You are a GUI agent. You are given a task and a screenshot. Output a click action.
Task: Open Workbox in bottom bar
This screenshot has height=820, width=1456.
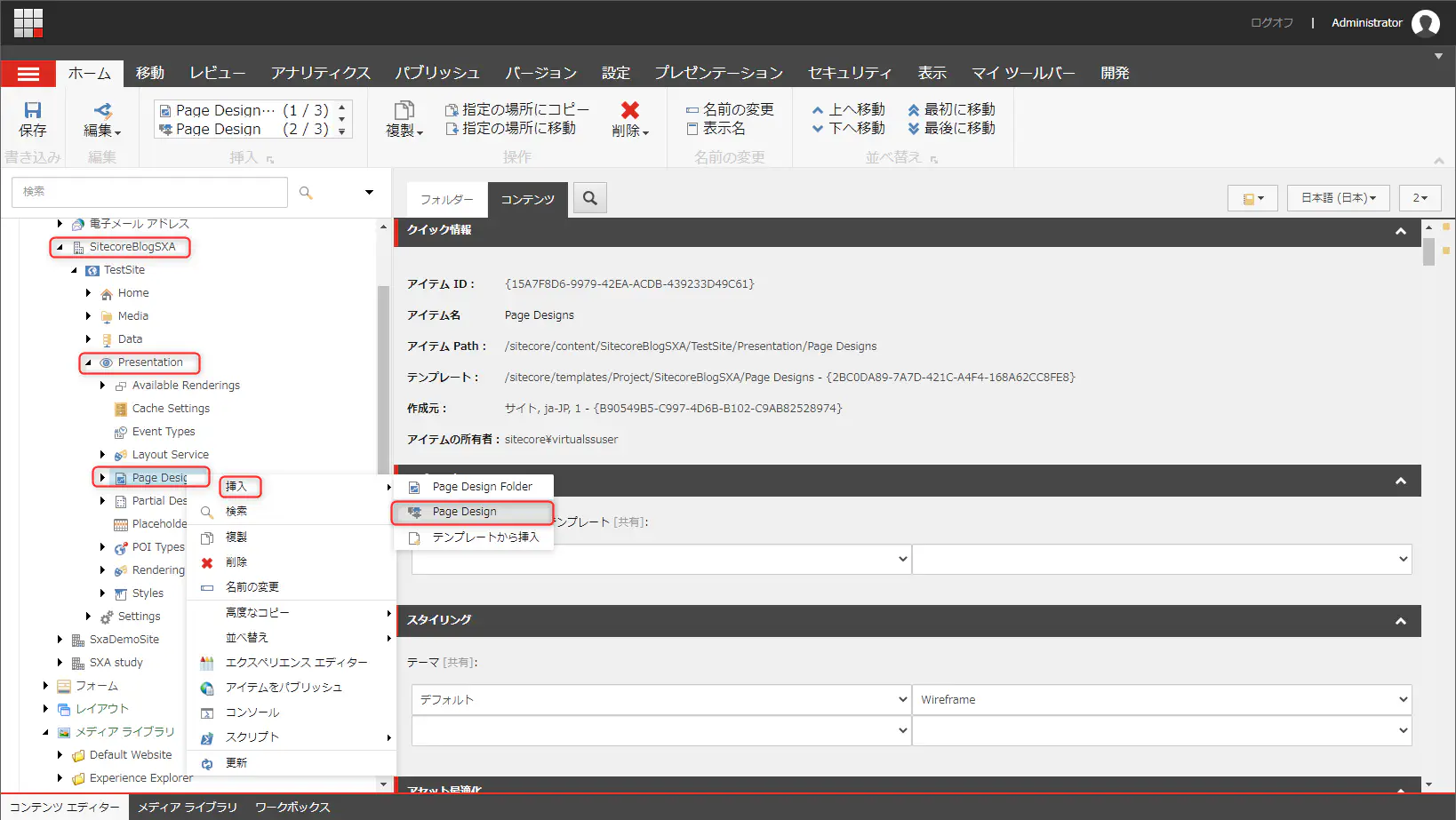coord(292,808)
